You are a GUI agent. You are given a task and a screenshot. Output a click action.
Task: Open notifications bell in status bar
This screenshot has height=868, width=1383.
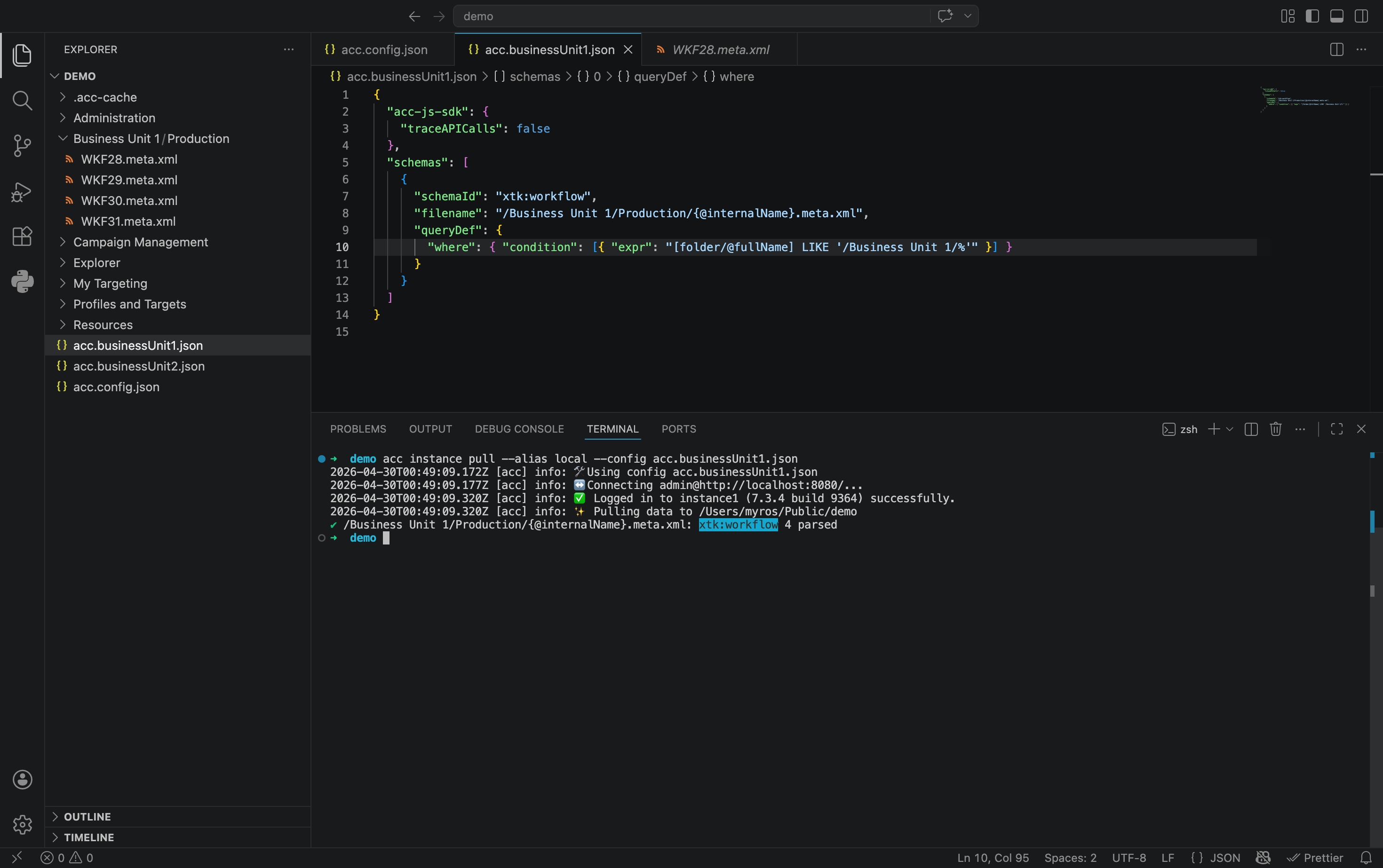tap(1366, 858)
